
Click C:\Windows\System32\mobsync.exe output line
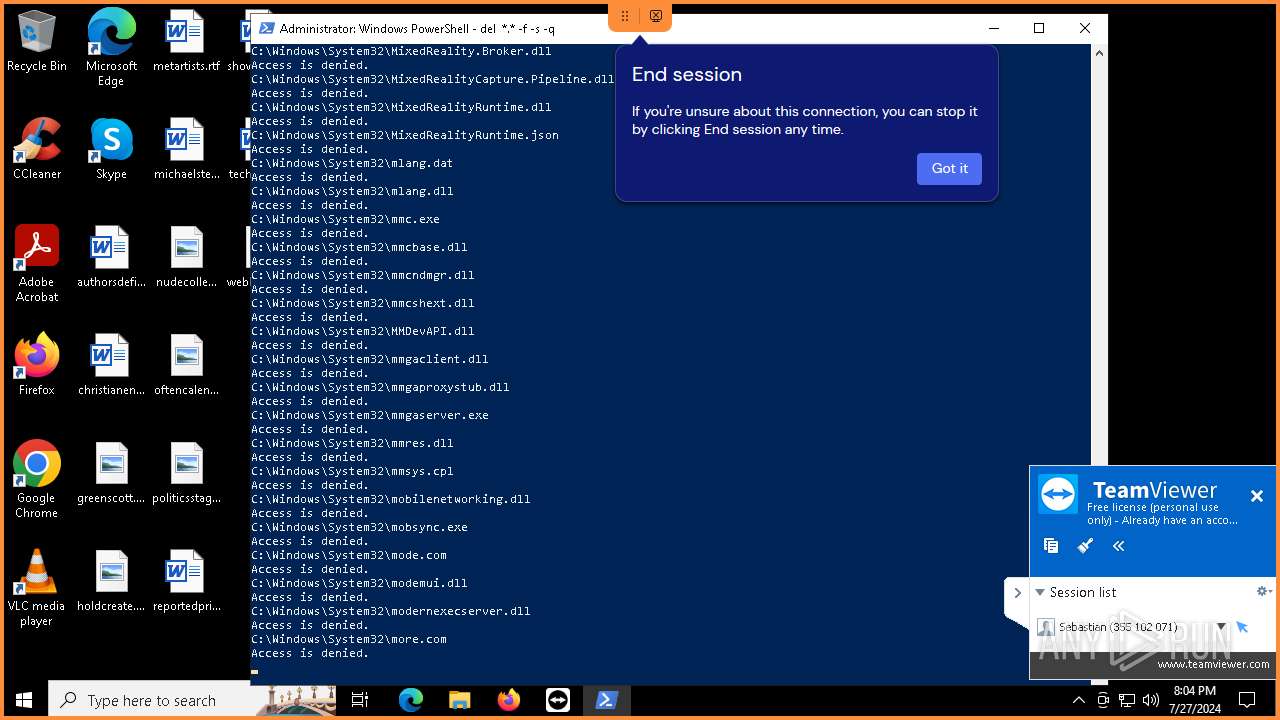click(x=359, y=527)
